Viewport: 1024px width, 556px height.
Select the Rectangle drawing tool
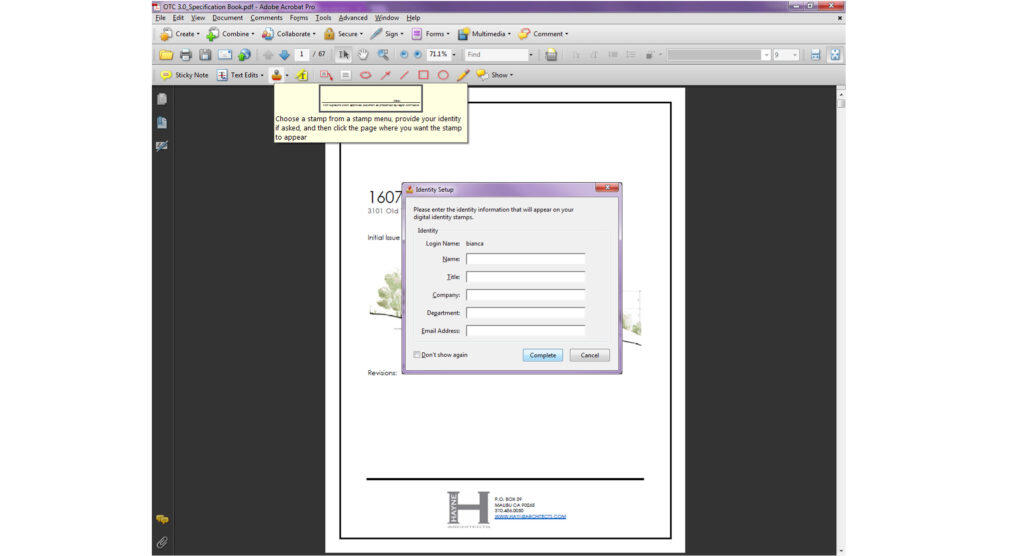click(423, 75)
